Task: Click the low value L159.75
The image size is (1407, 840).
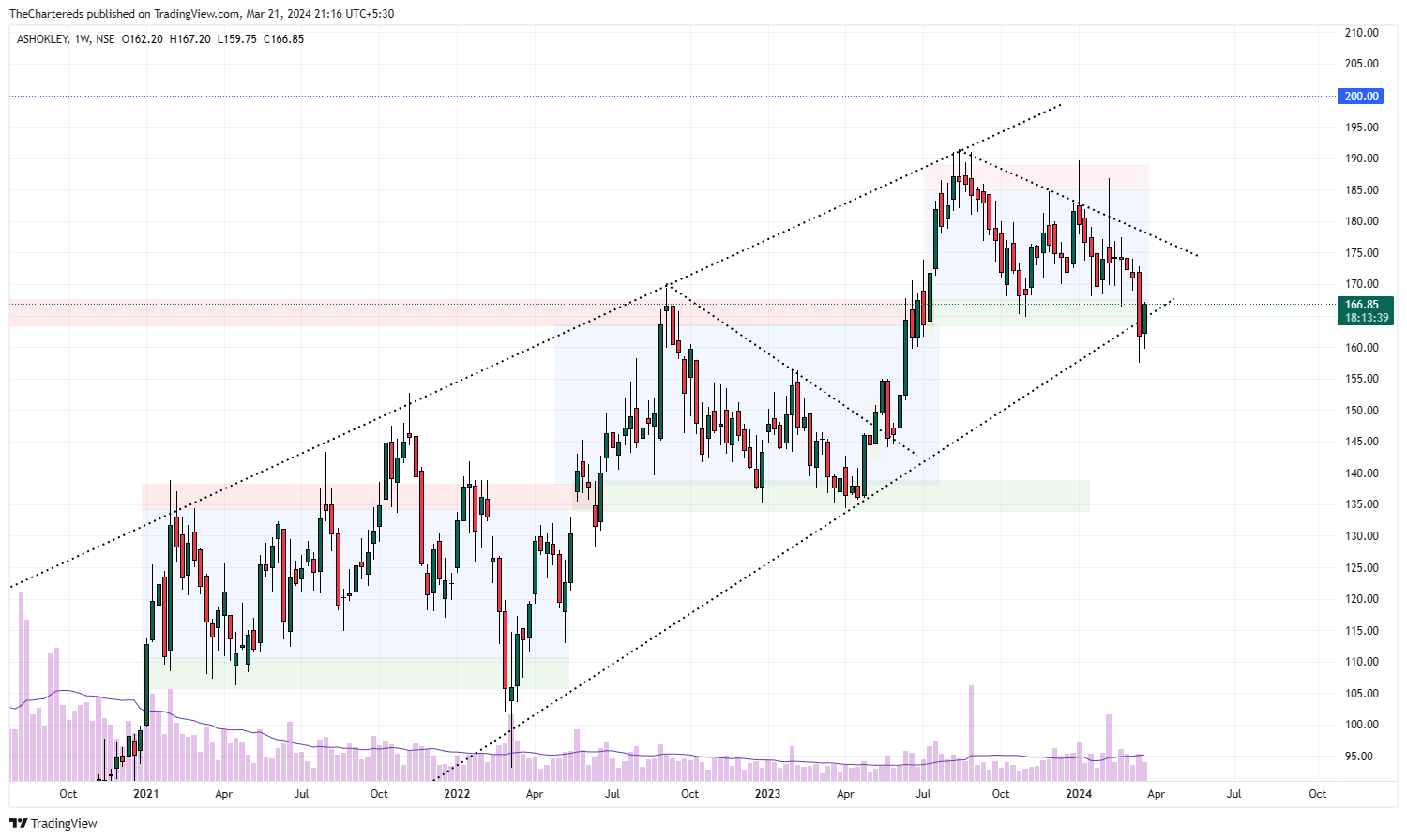Action: [236, 39]
